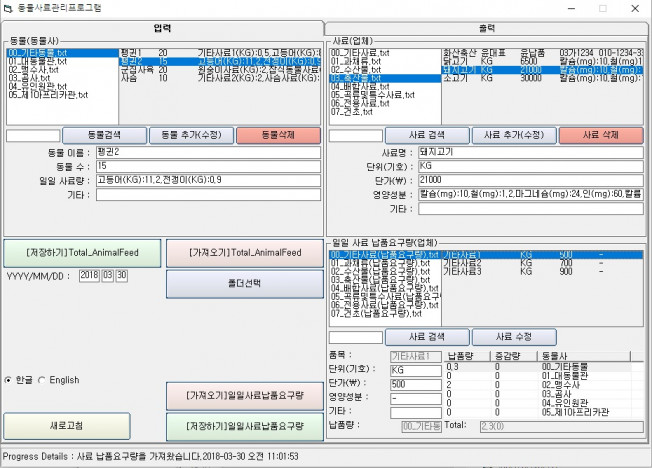Select the 소고기 row in feed table

point(456,77)
